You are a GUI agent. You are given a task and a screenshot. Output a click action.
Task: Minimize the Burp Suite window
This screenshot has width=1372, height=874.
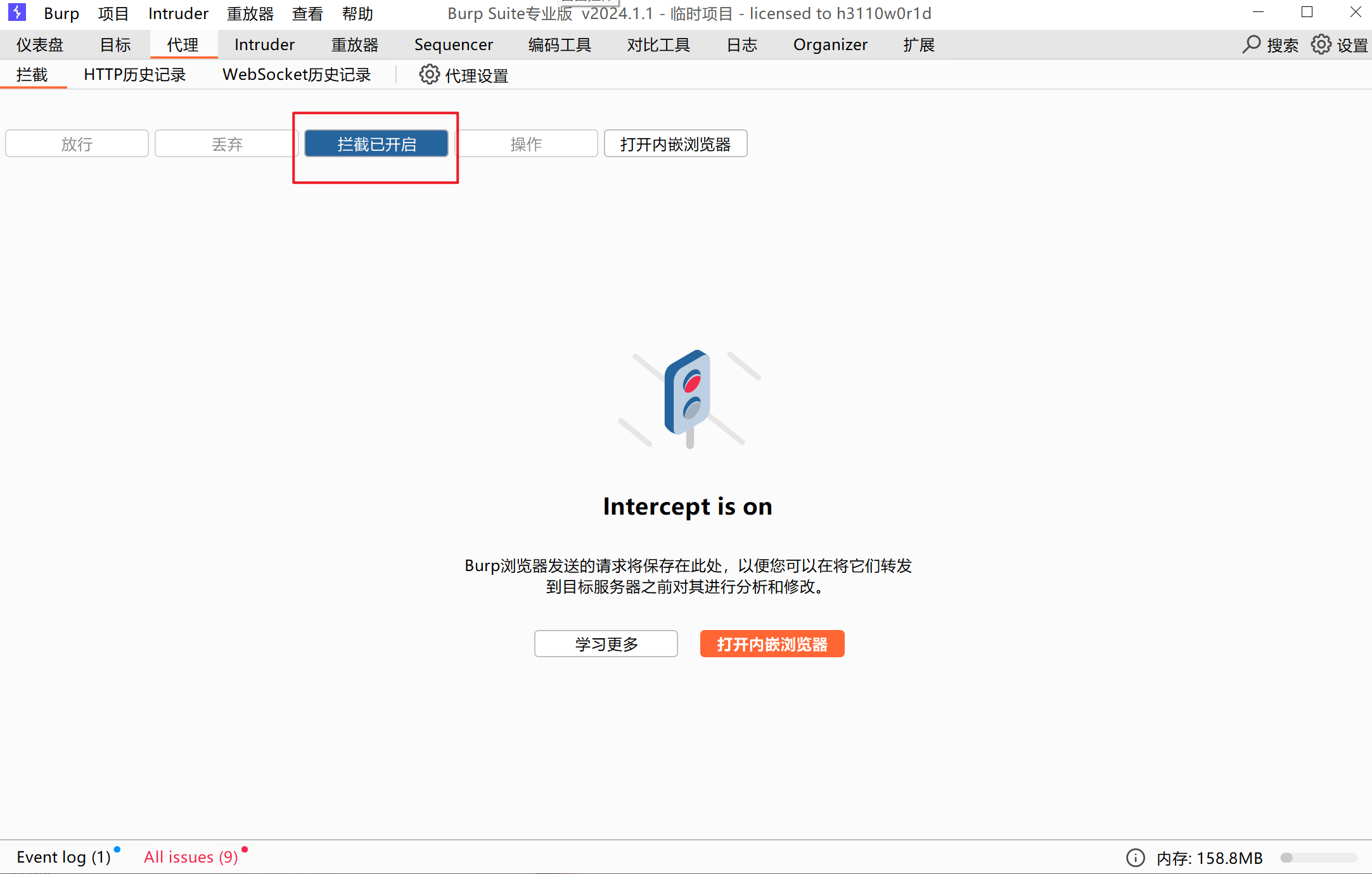pyautogui.click(x=1259, y=12)
